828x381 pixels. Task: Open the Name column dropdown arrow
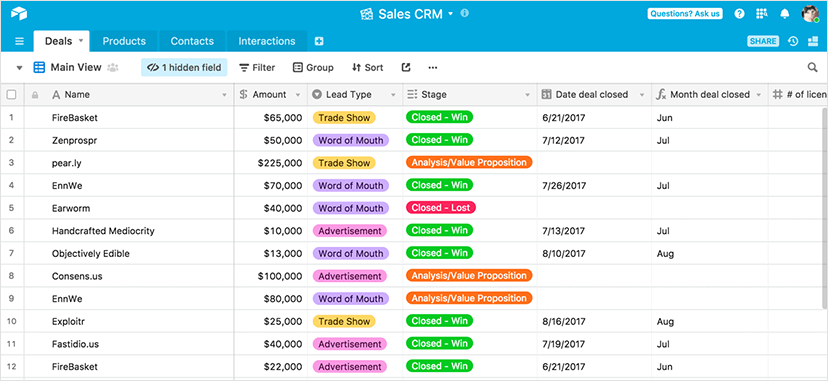(224, 95)
